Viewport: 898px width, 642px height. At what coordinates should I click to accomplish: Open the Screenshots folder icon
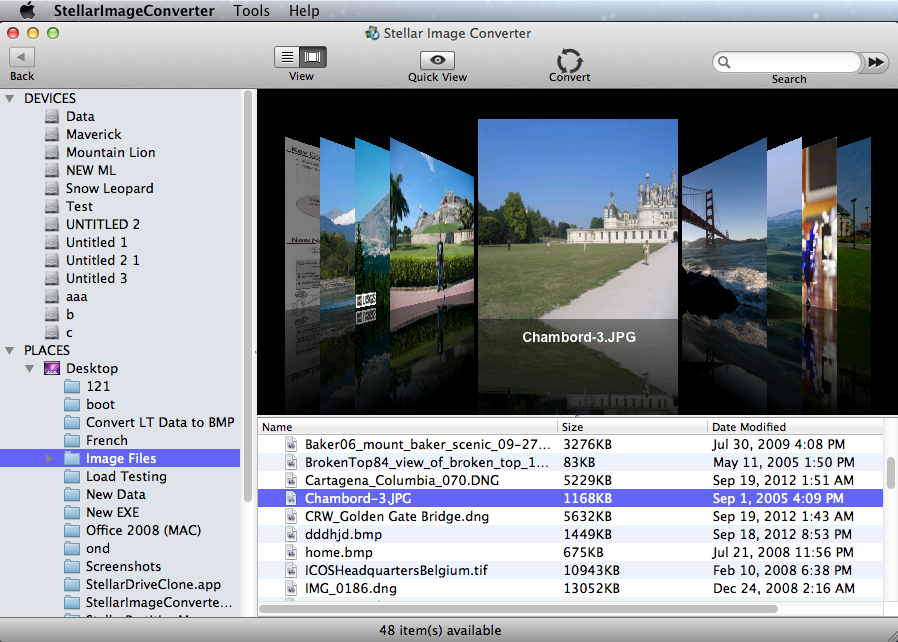coord(72,567)
